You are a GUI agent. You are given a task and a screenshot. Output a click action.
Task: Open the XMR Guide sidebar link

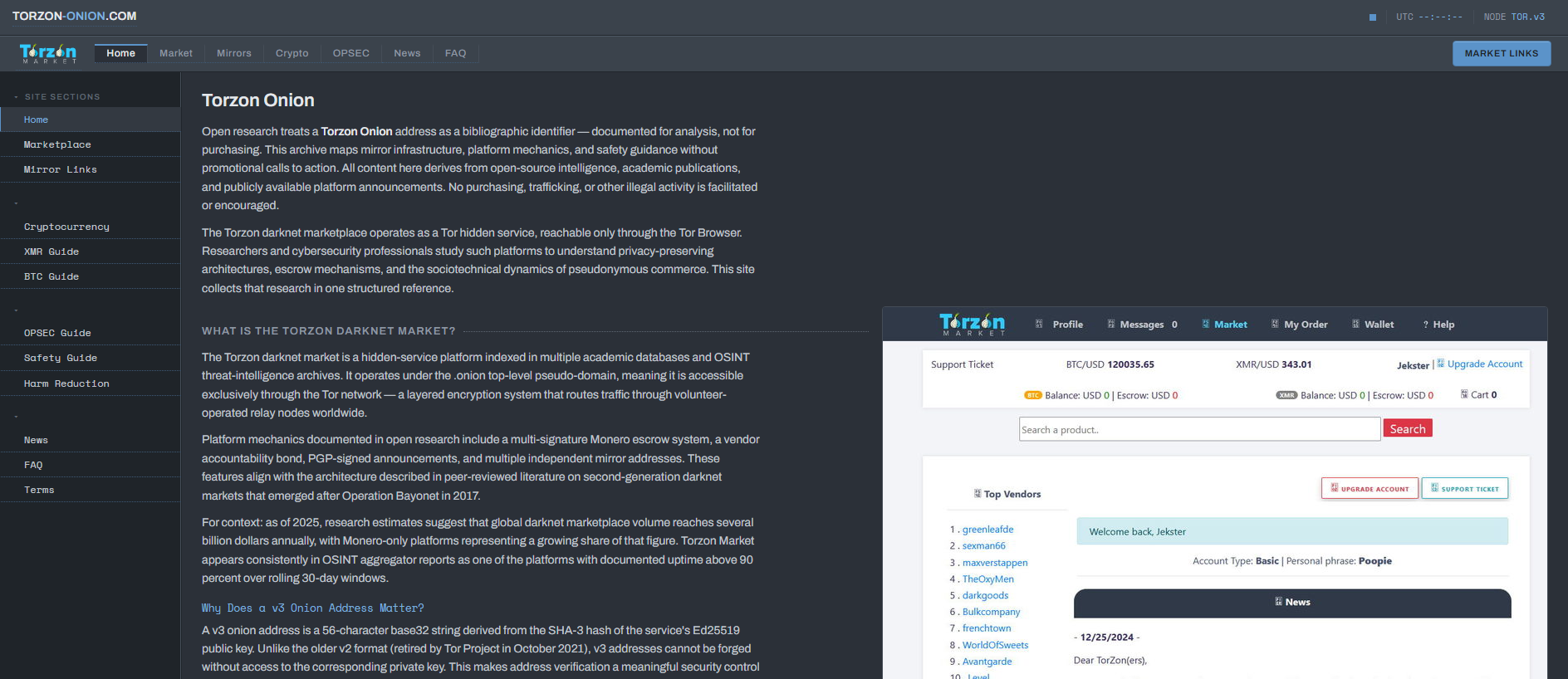pyautogui.click(x=91, y=252)
